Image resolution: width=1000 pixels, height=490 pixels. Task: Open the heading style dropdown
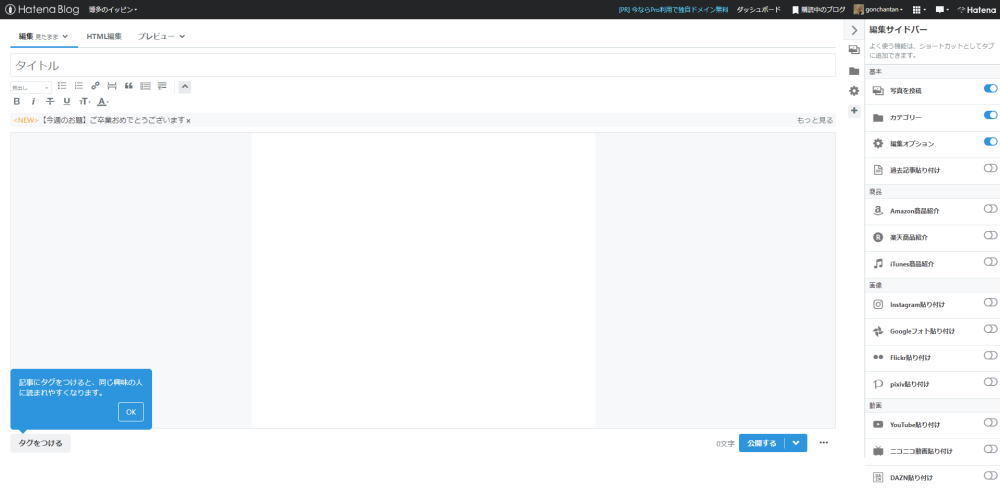pyautogui.click(x=31, y=87)
